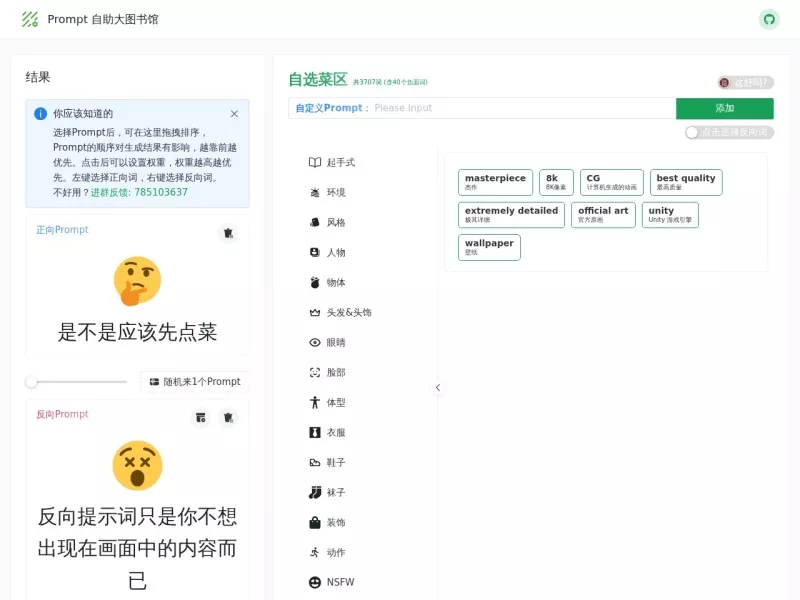Click the crown icon beside 头发&头饰

(x=315, y=312)
